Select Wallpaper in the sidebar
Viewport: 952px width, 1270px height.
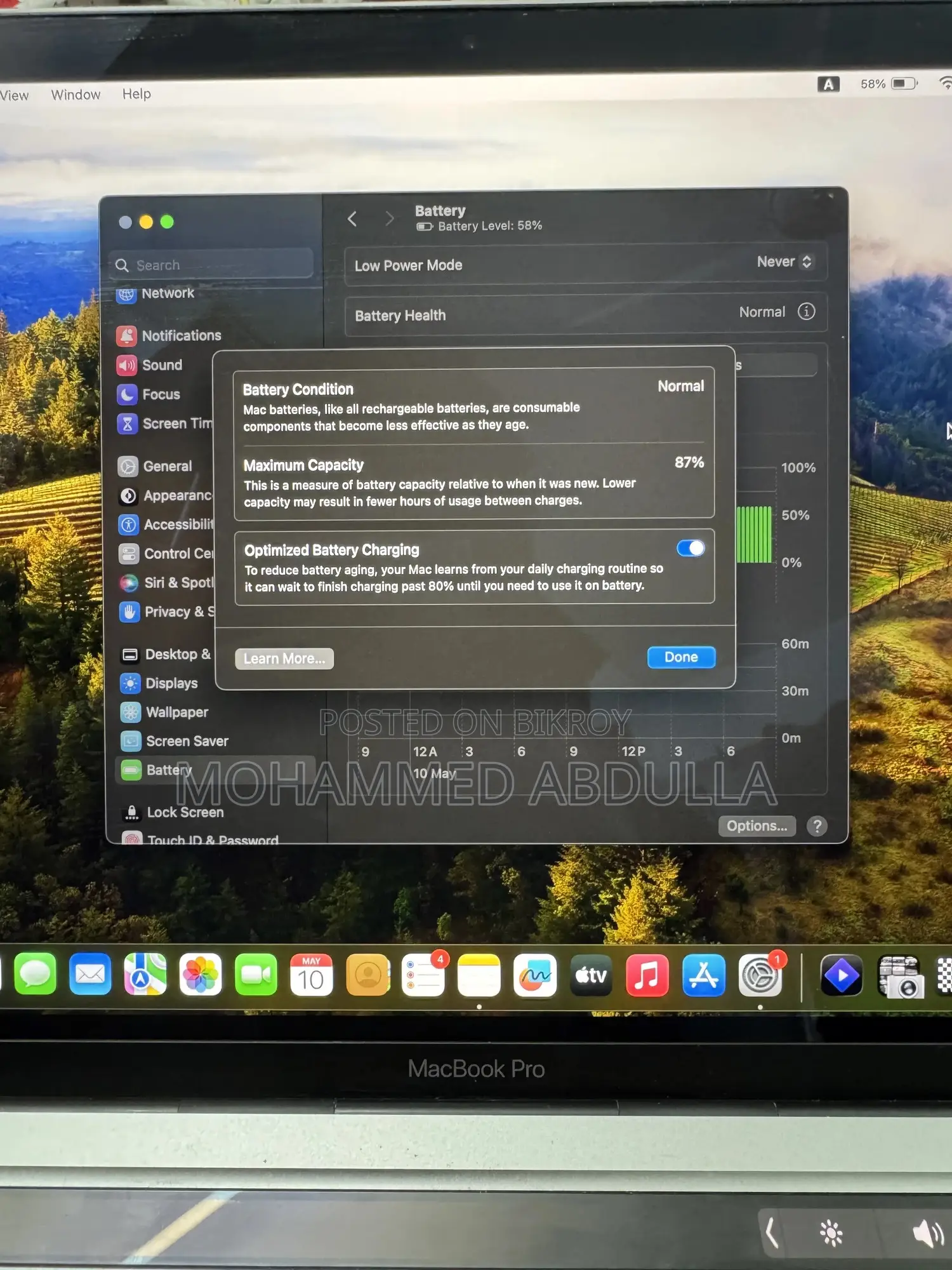pyautogui.click(x=164, y=712)
